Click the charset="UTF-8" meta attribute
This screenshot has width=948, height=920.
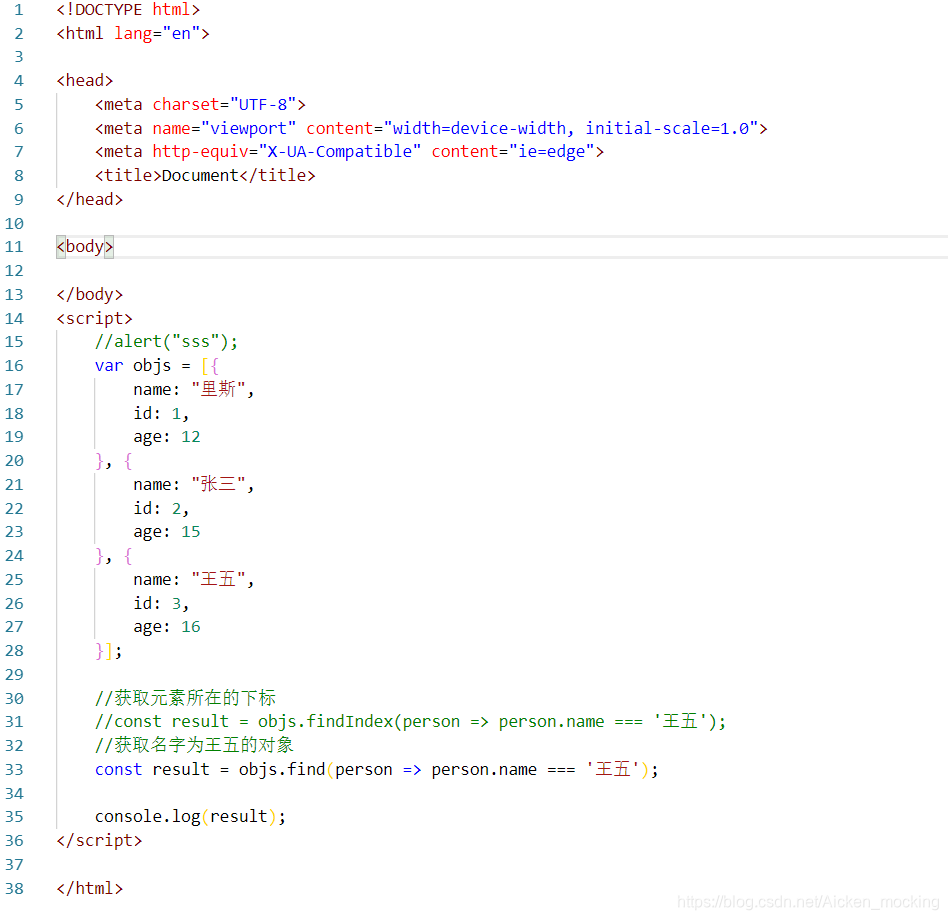[224, 105]
